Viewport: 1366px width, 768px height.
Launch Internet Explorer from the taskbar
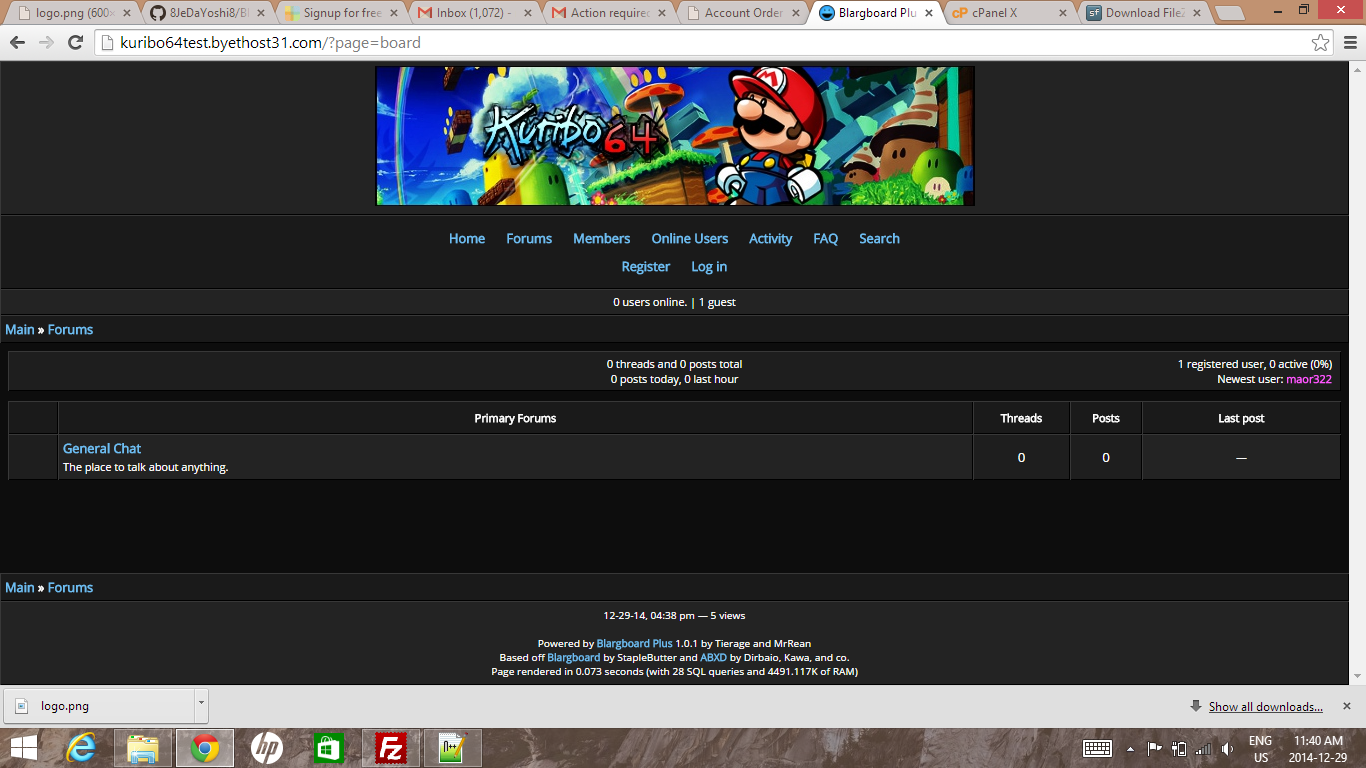82,748
